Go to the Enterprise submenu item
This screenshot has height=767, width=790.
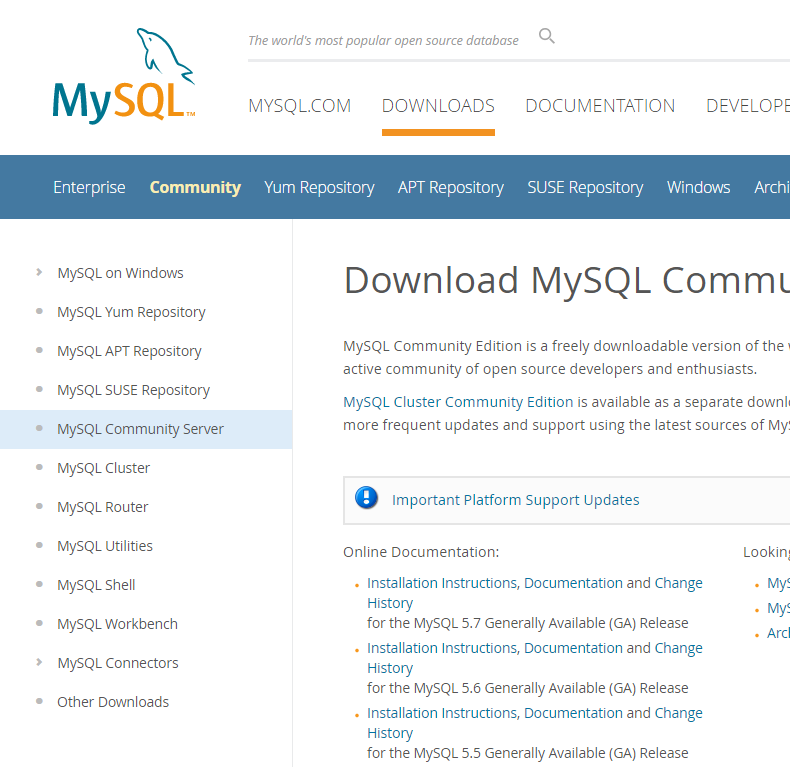(x=89, y=187)
